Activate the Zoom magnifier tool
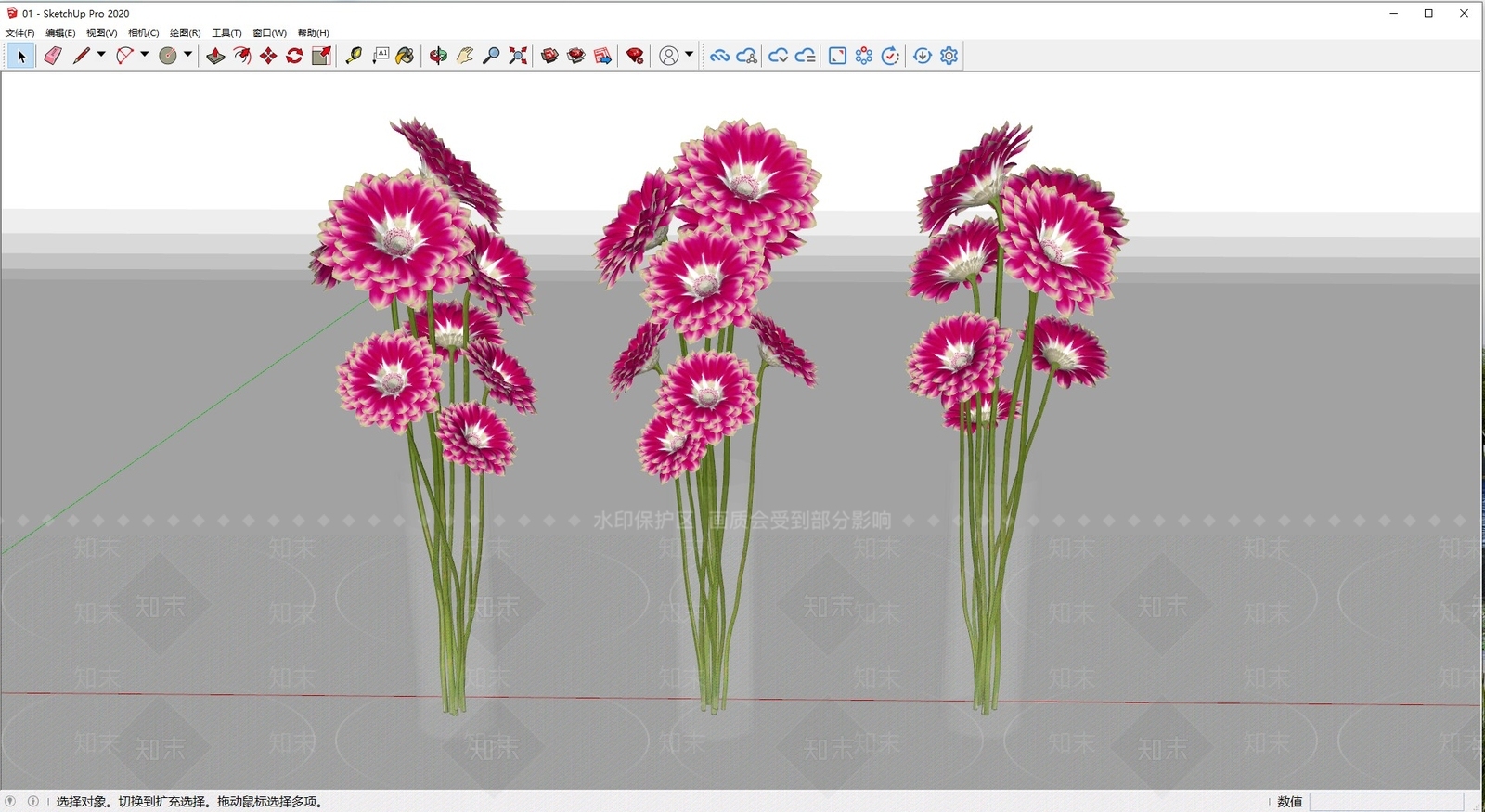This screenshot has height=812, width=1485. click(492, 57)
